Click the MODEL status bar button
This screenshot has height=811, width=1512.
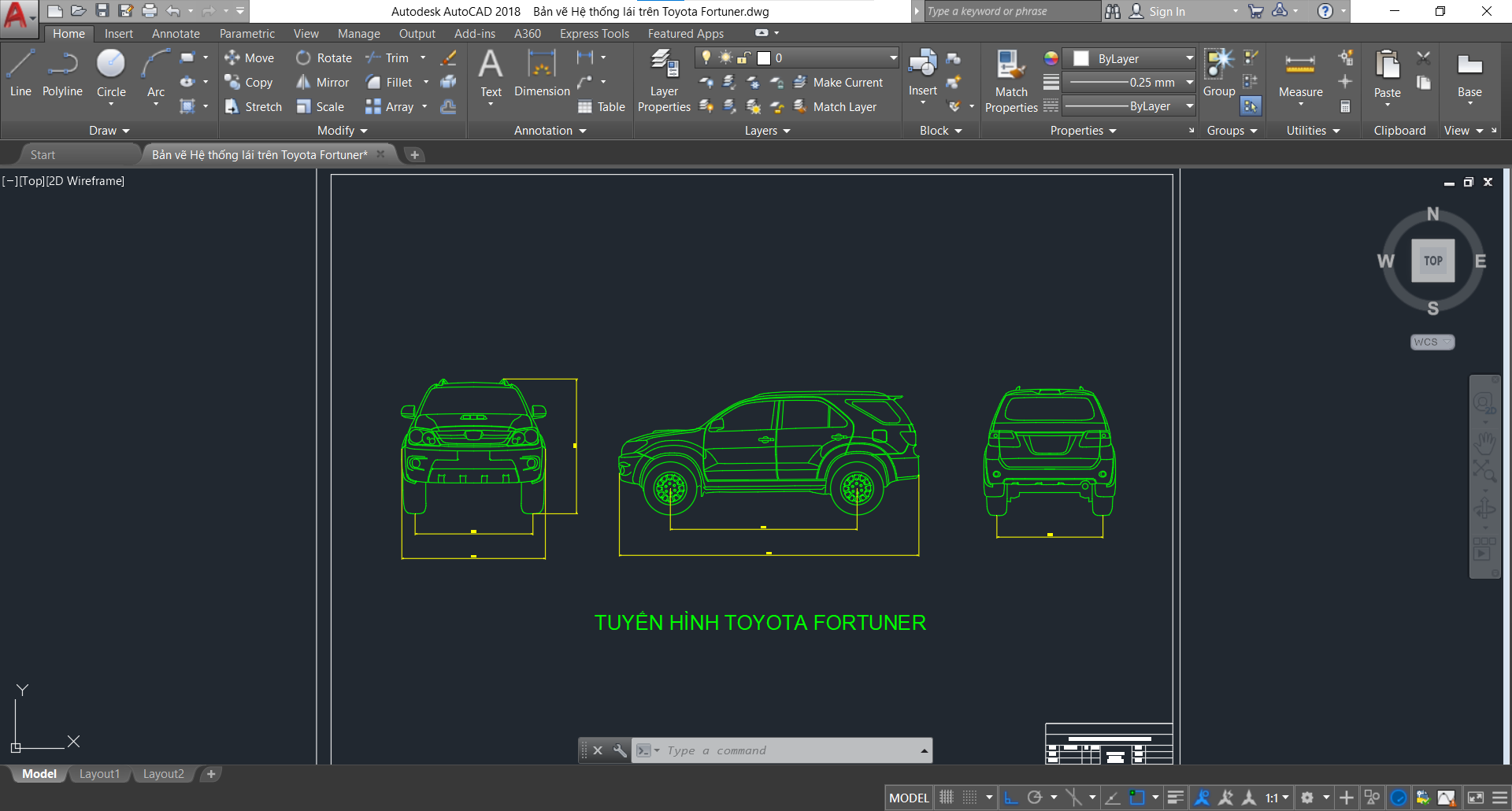(909, 798)
